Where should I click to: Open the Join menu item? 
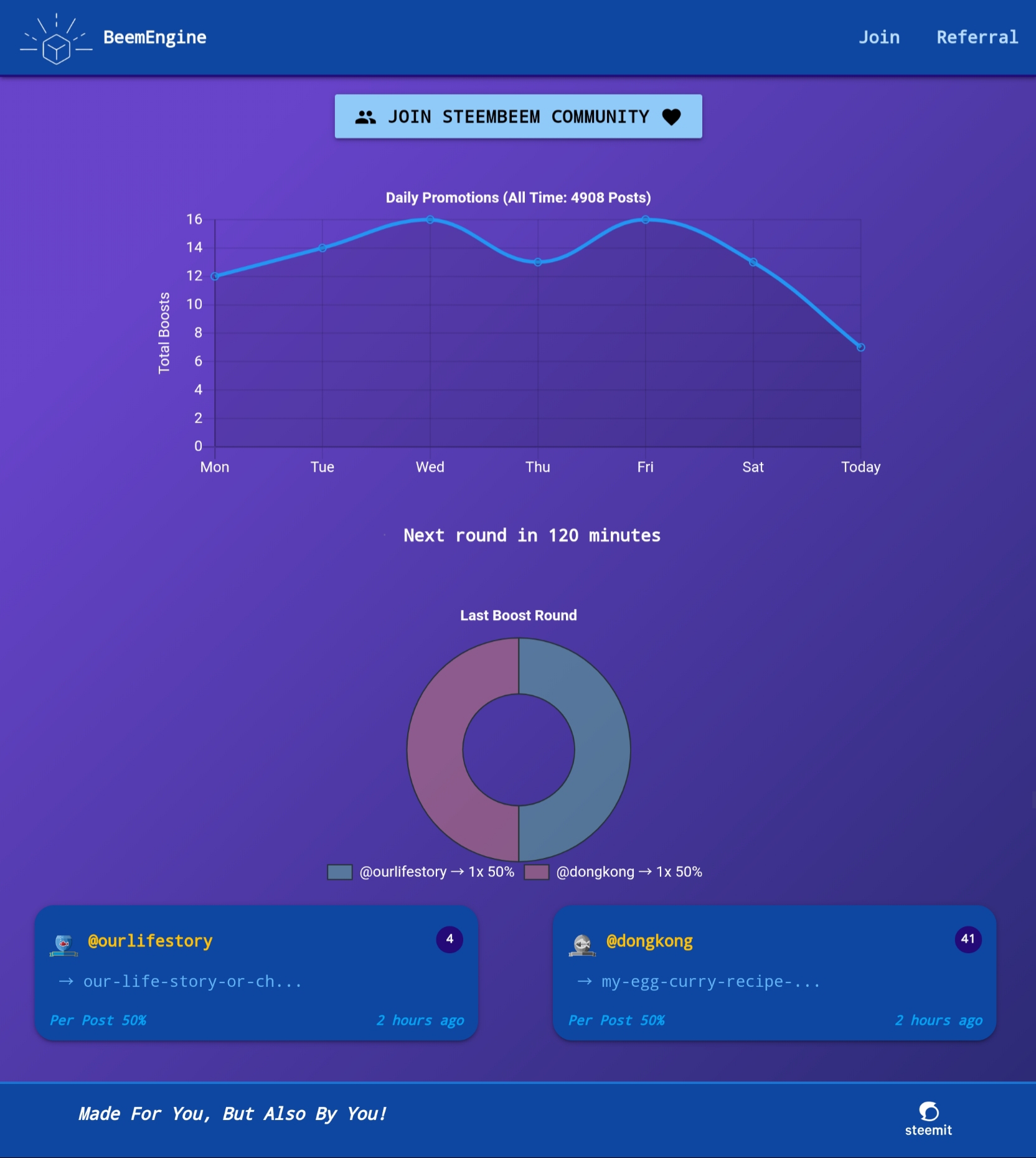879,37
